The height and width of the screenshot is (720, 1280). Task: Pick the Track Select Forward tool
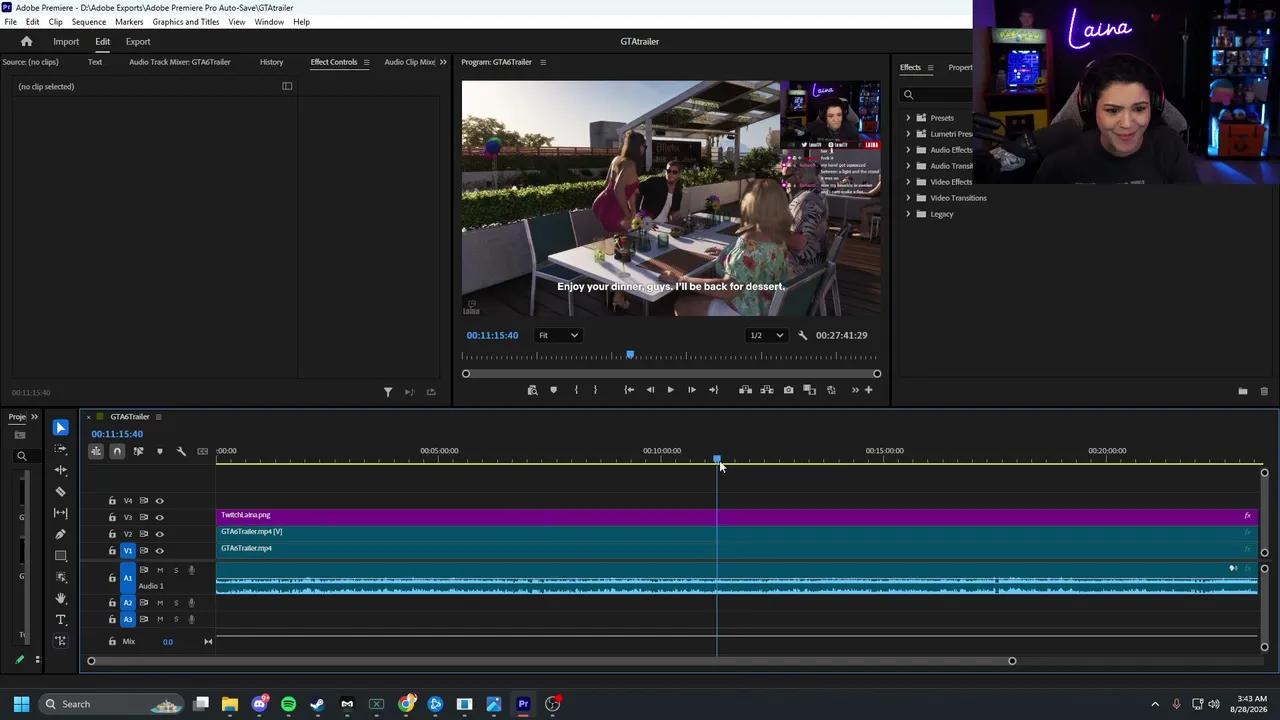pos(60,449)
